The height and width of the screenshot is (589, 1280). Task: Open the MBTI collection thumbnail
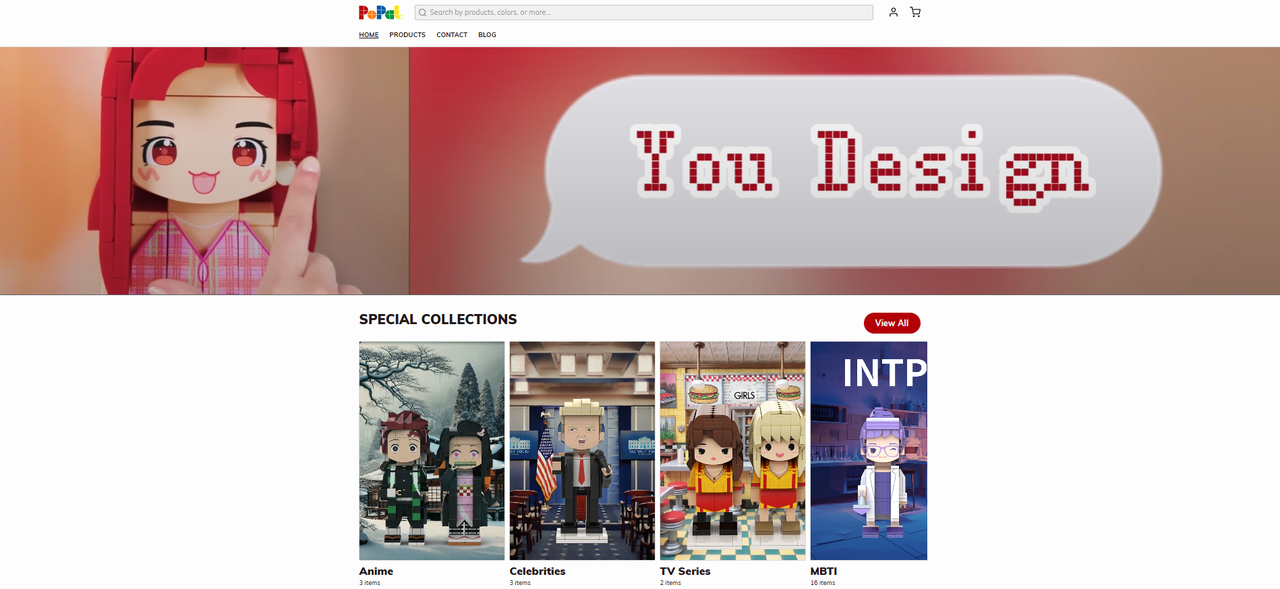click(x=869, y=450)
